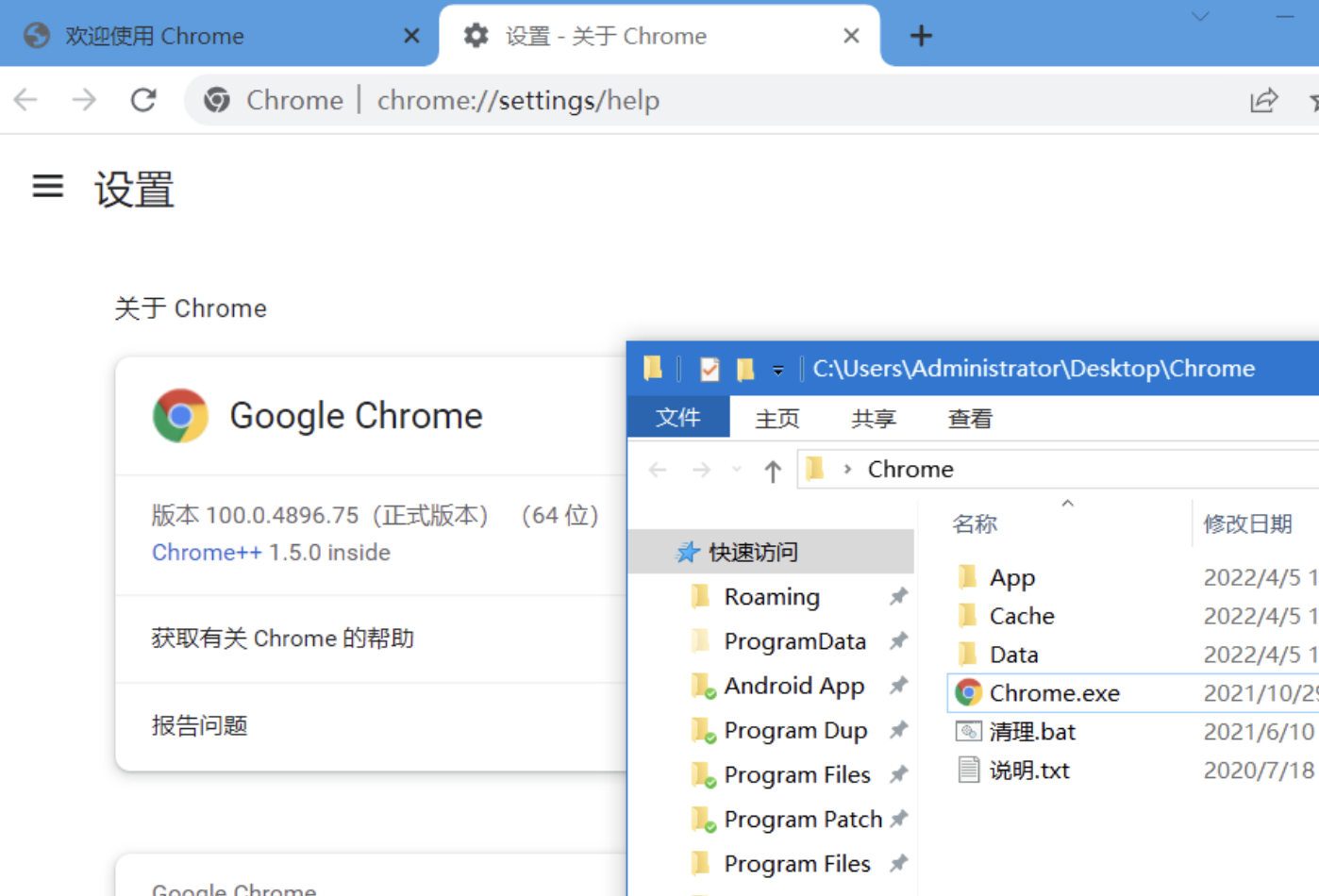Click the Chrome breadcrumb in Explorer address bar
1319x896 pixels.
910,469
